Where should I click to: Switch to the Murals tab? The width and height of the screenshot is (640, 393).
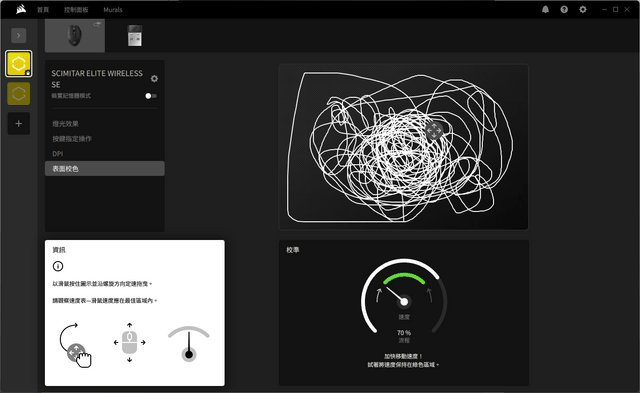click(x=113, y=10)
